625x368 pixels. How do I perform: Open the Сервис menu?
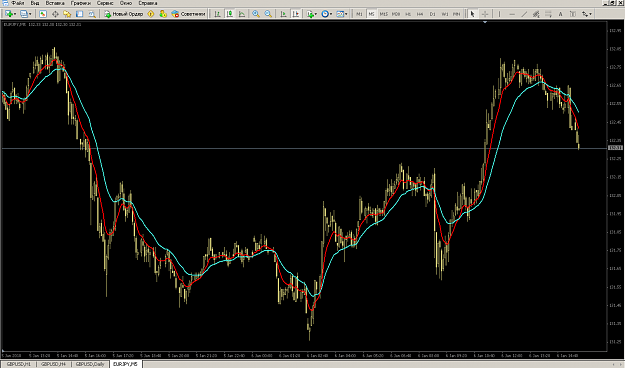click(x=105, y=3)
